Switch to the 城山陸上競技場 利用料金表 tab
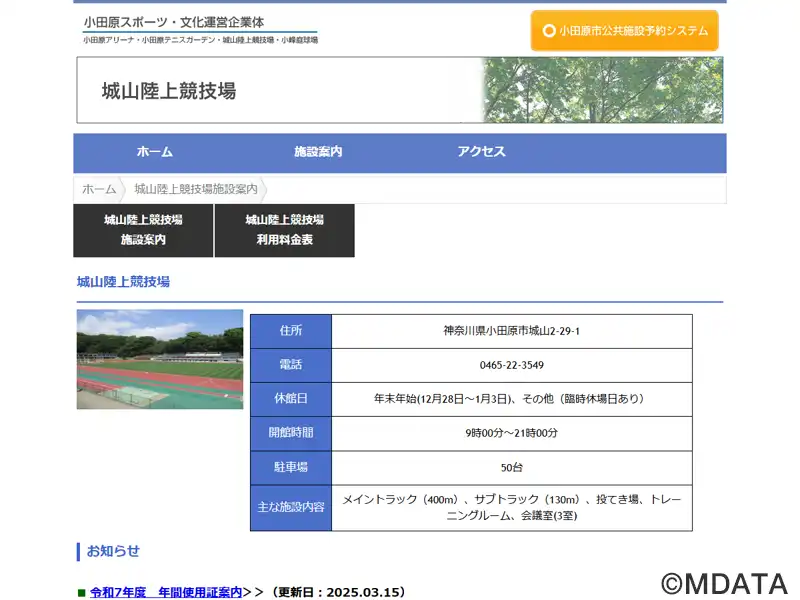 pyautogui.click(x=284, y=230)
